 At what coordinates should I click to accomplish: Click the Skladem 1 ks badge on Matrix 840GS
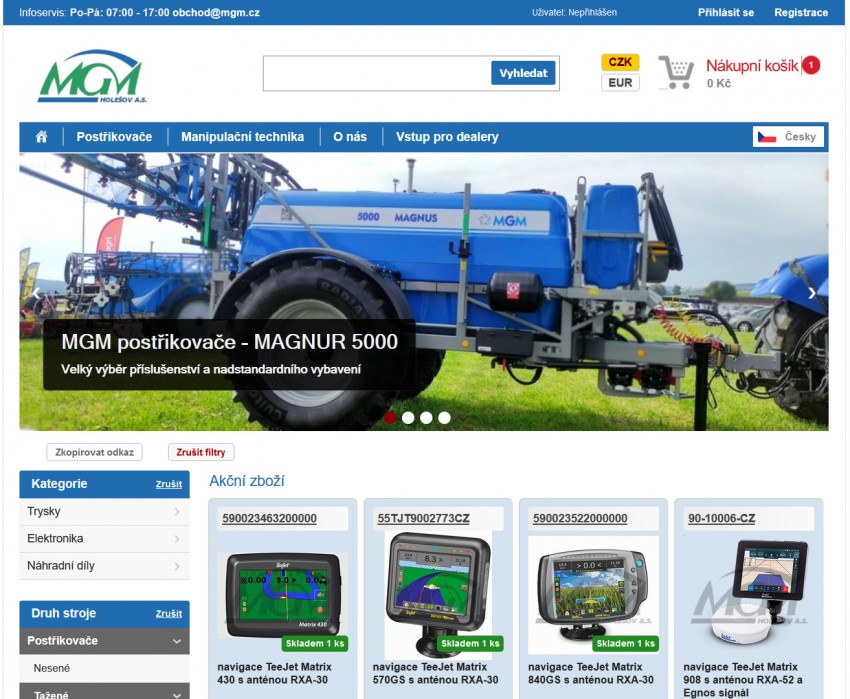[x=626, y=643]
